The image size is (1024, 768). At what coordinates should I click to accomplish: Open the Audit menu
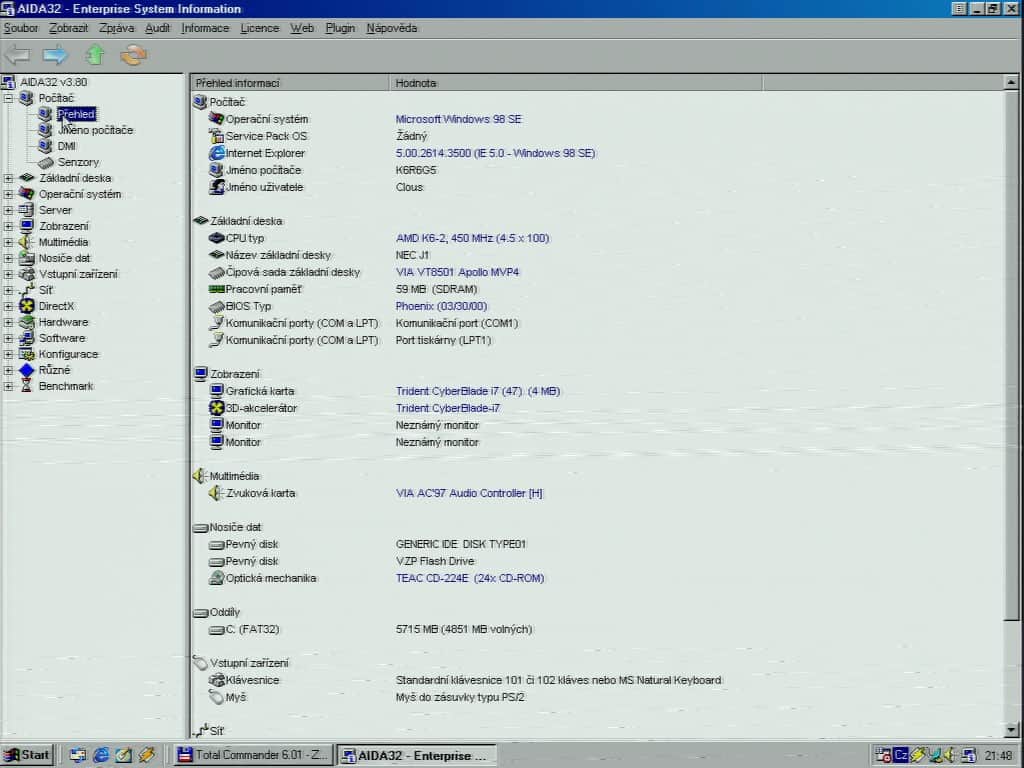point(157,28)
